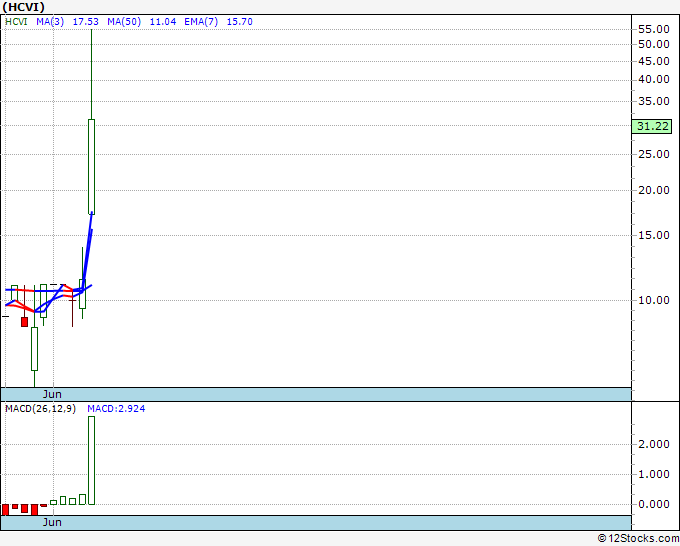Image resolution: width=680 pixels, height=546 pixels.
Task: Click the Jun label on price chart axis
Action: click(x=52, y=394)
